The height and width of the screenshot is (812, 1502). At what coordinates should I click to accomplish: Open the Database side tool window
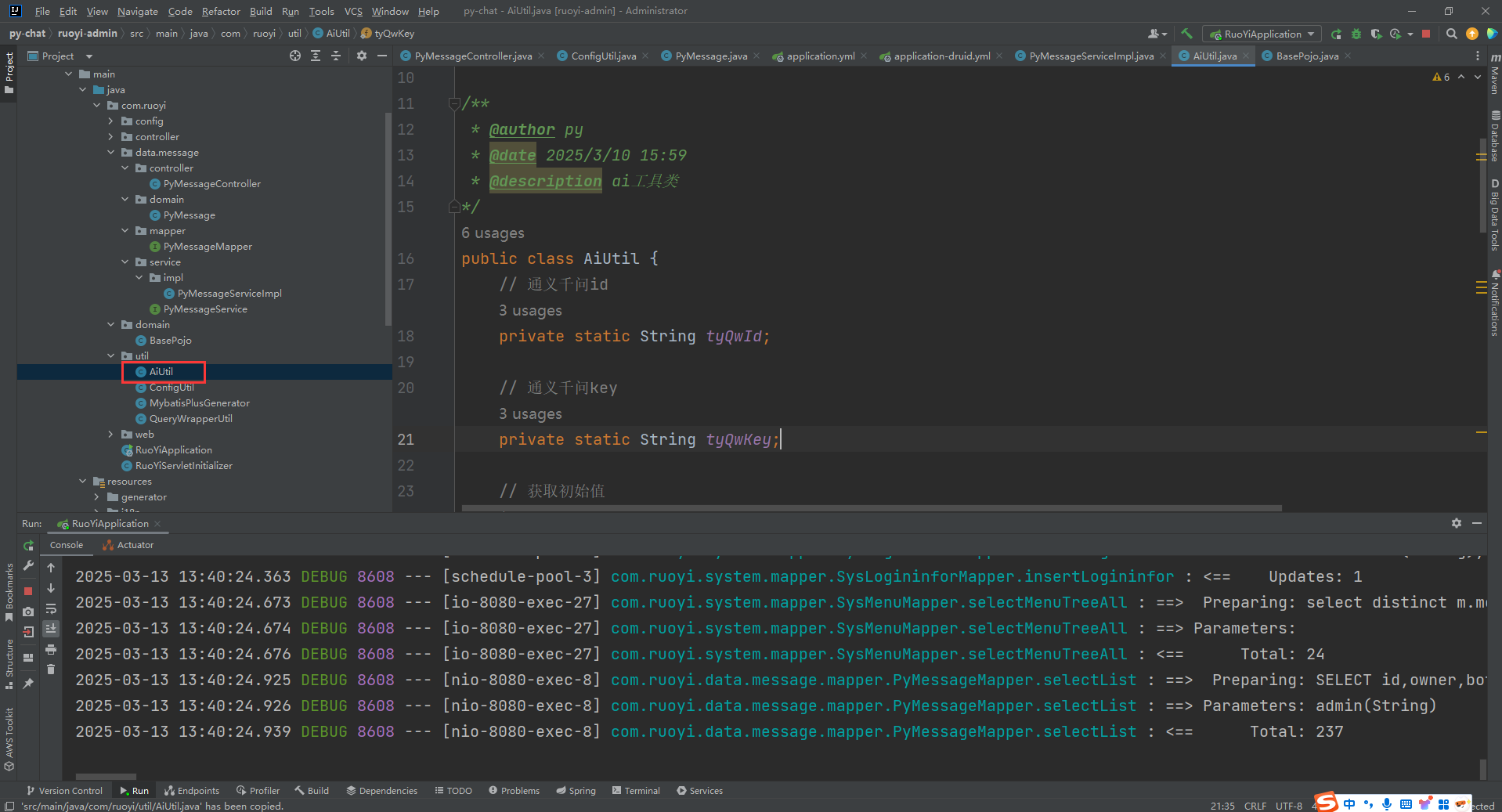1494,136
